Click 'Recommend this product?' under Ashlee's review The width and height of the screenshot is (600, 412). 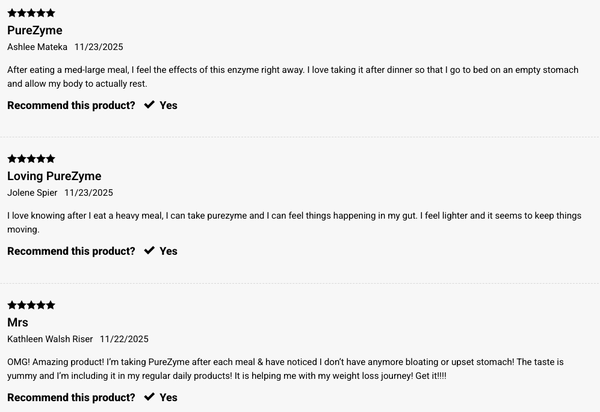click(71, 105)
